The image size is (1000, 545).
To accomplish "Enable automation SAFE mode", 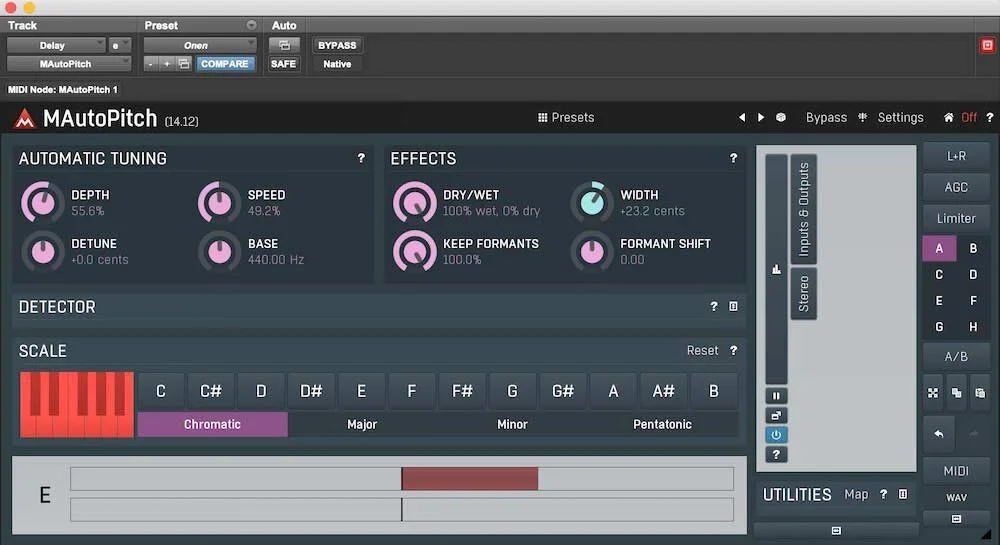I will pyautogui.click(x=283, y=64).
